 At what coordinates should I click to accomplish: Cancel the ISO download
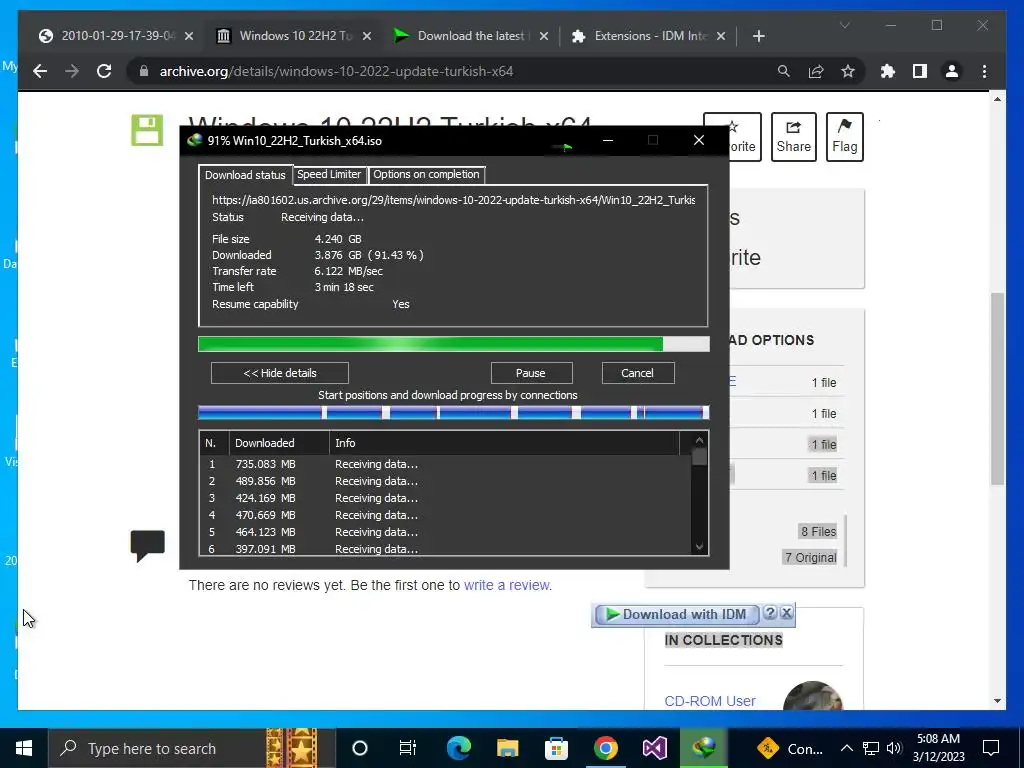tap(637, 373)
